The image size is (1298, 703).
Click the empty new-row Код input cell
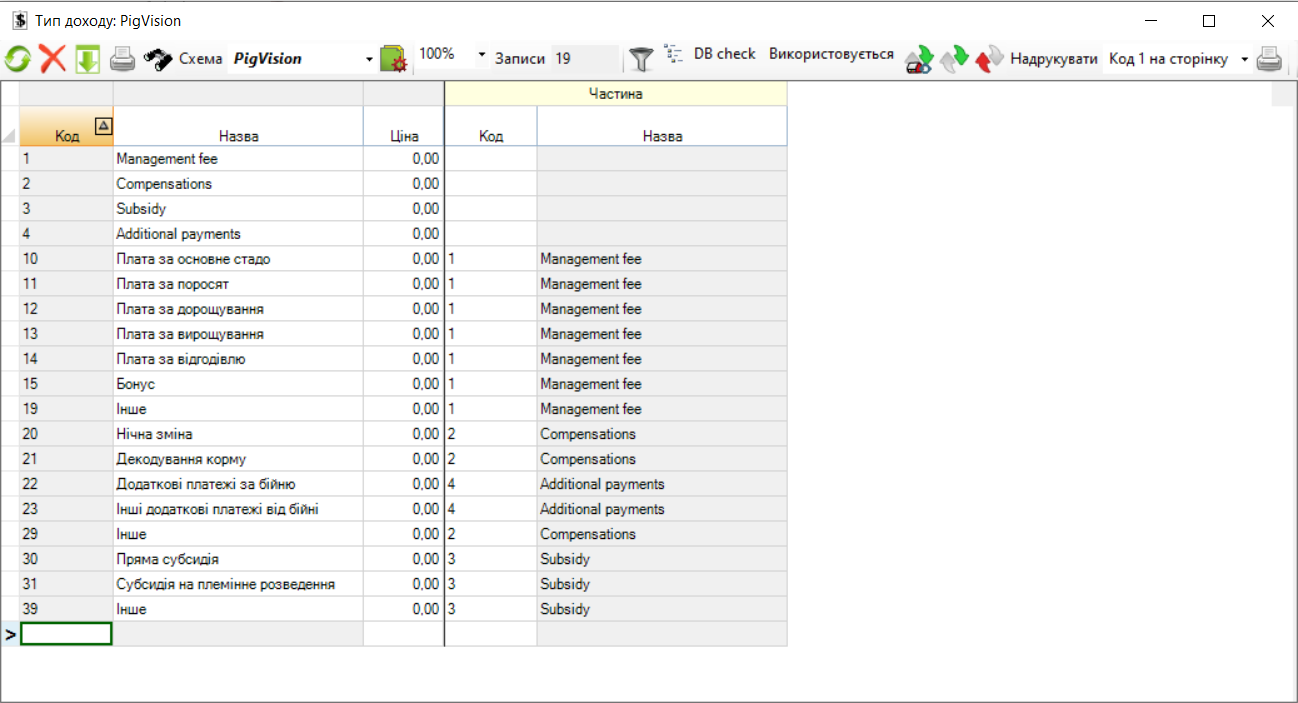point(66,633)
